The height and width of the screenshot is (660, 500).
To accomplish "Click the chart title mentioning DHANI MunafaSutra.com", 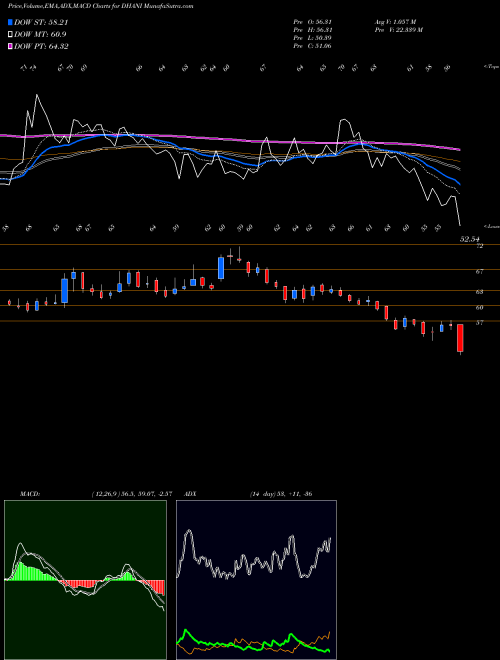I will [x=101, y=6].
